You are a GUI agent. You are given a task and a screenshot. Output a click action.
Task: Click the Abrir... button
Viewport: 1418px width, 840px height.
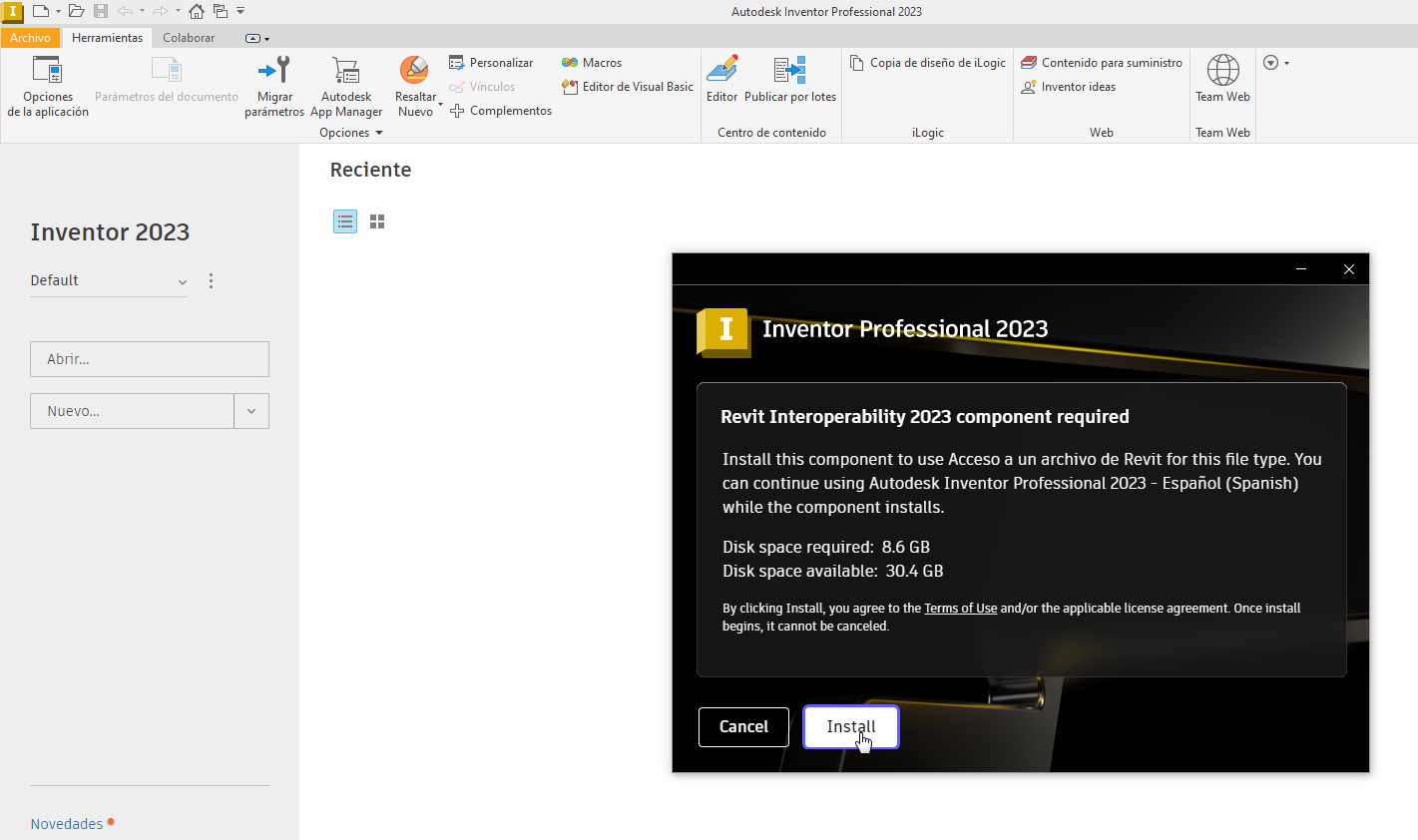tap(150, 359)
